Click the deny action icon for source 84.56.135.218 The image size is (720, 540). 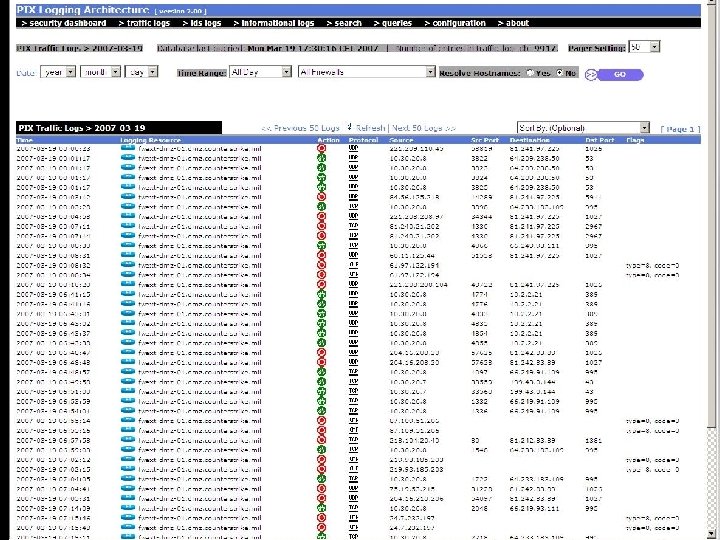(321, 197)
